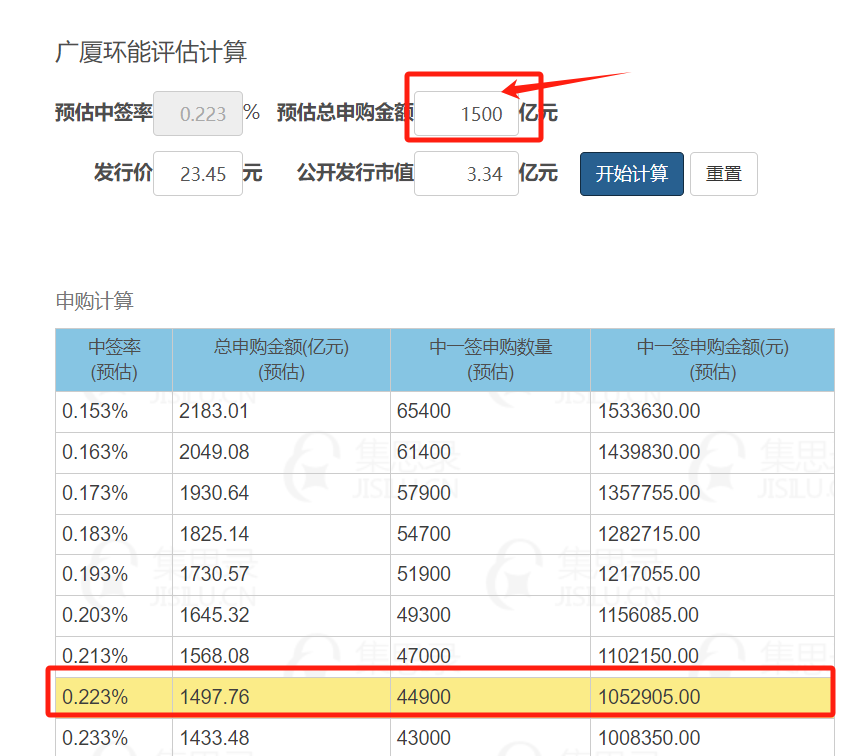This screenshot has height=756, width=846.
Task: Click the 预估中签率 field showing 0.223
Action: point(198,113)
